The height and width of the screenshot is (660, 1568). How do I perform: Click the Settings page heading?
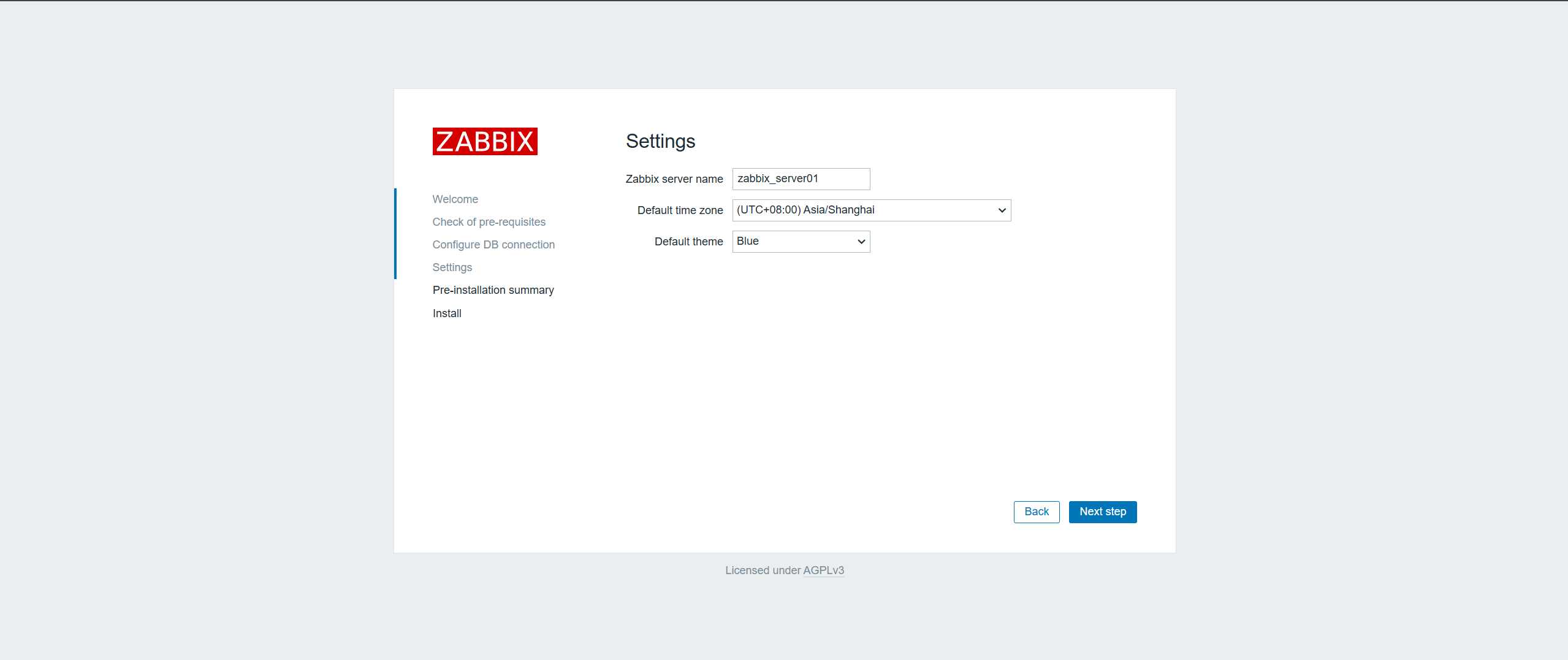click(x=660, y=142)
